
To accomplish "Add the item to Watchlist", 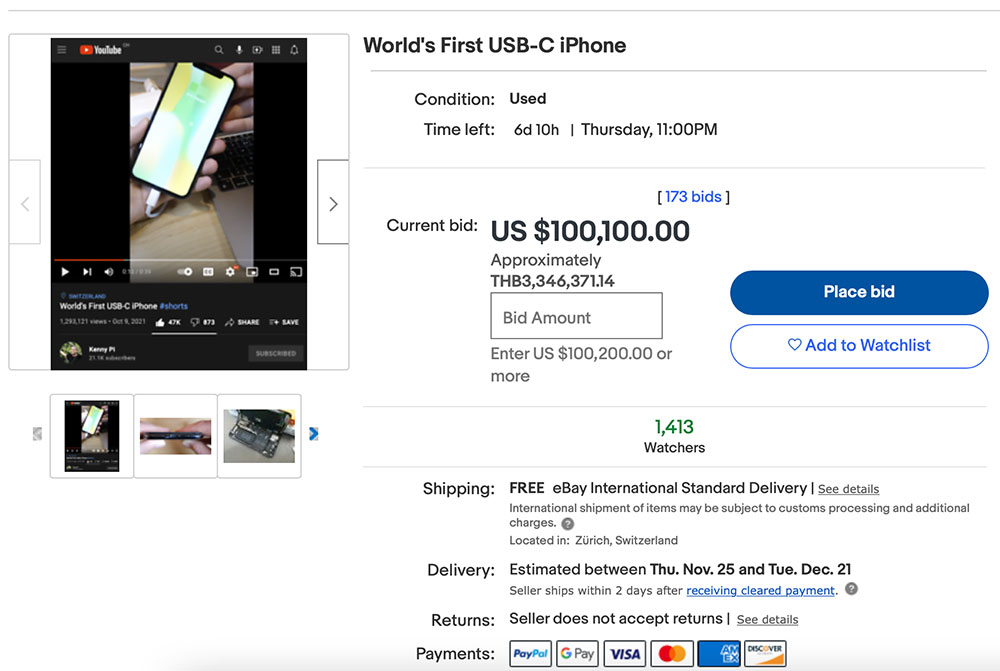I will tap(859, 345).
